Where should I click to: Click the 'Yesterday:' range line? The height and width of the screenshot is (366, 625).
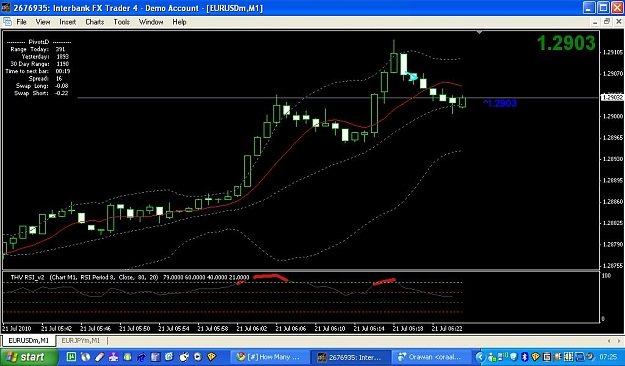(45, 57)
